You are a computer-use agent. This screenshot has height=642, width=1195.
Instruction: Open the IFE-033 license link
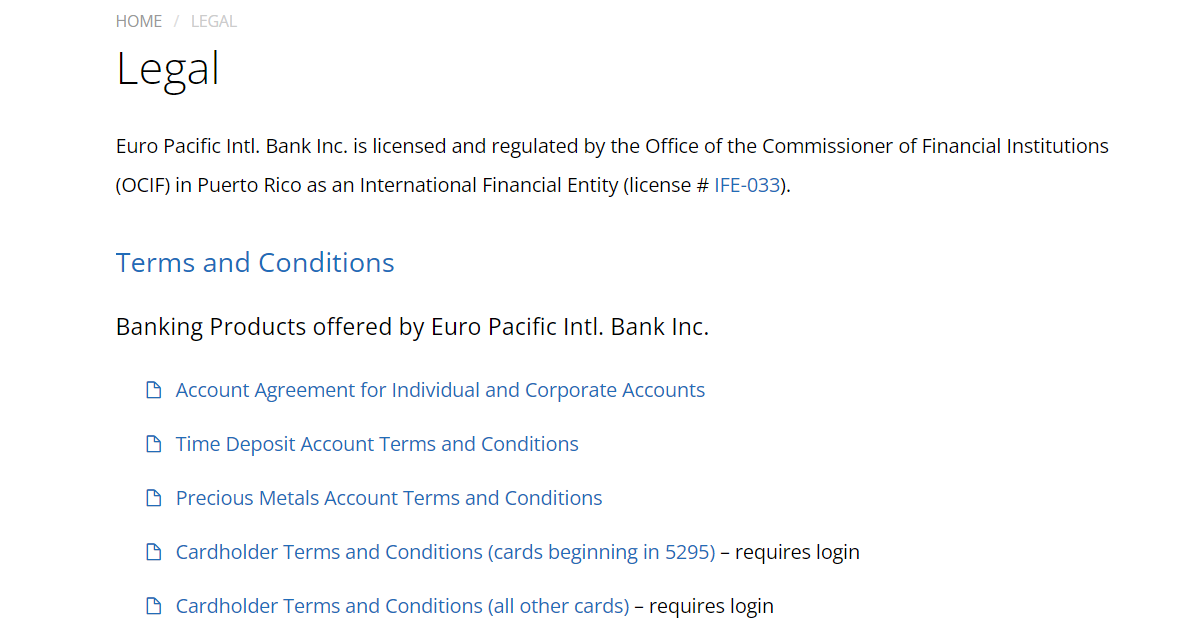(747, 185)
